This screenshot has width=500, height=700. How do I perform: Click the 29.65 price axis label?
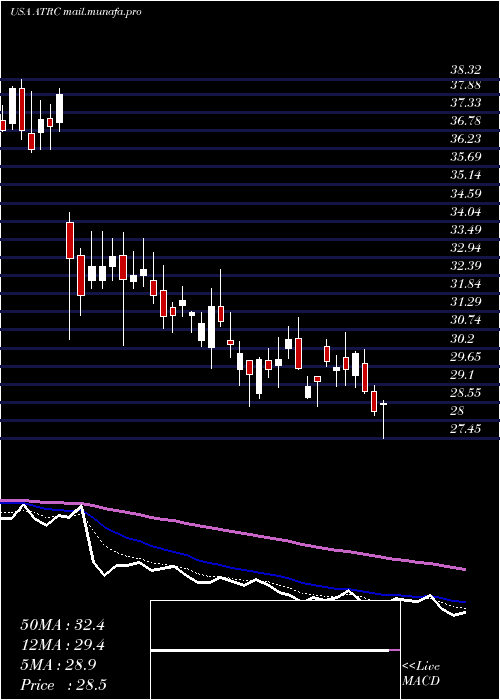coord(465,357)
